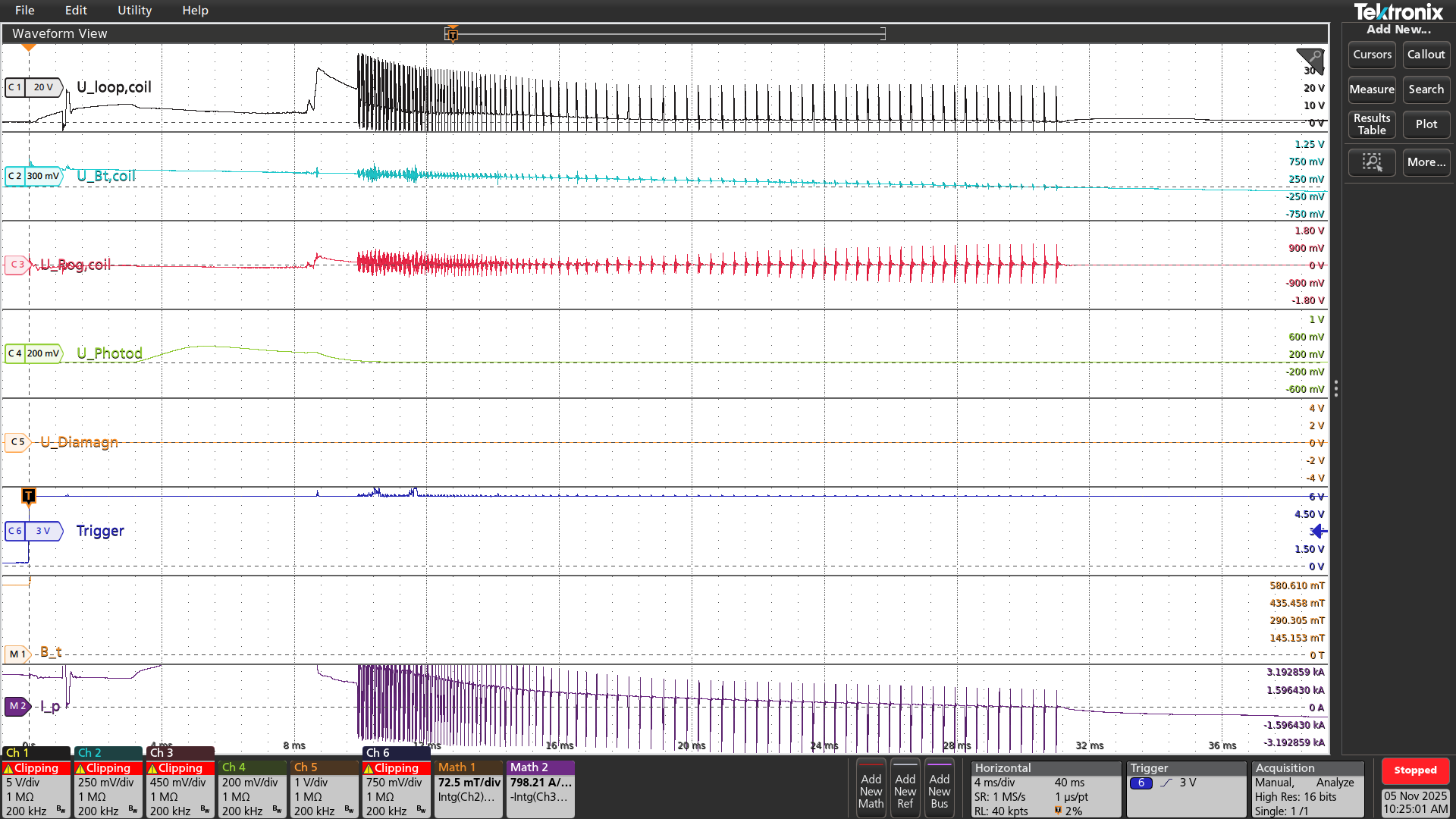Toggle the Ch 4 channel badge
Viewport: 1456px width, 819px height.
coord(251,789)
